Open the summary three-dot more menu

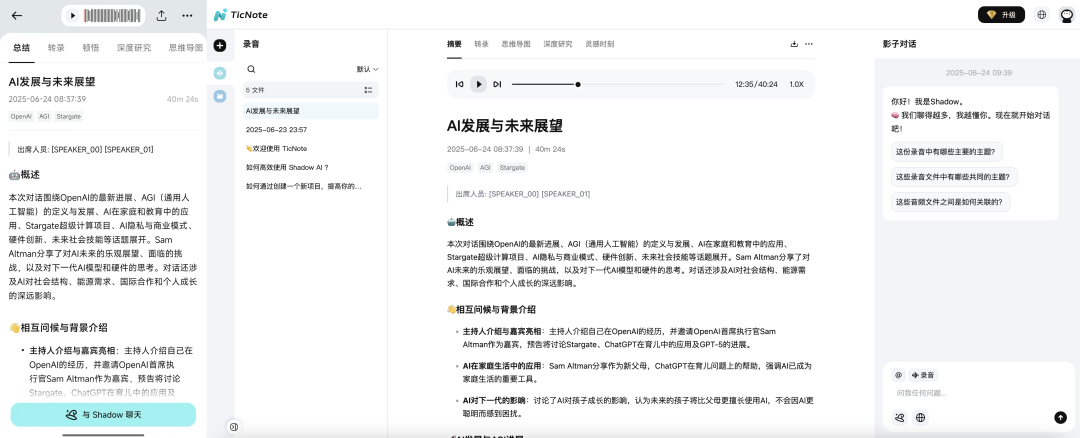pyautogui.click(x=809, y=43)
